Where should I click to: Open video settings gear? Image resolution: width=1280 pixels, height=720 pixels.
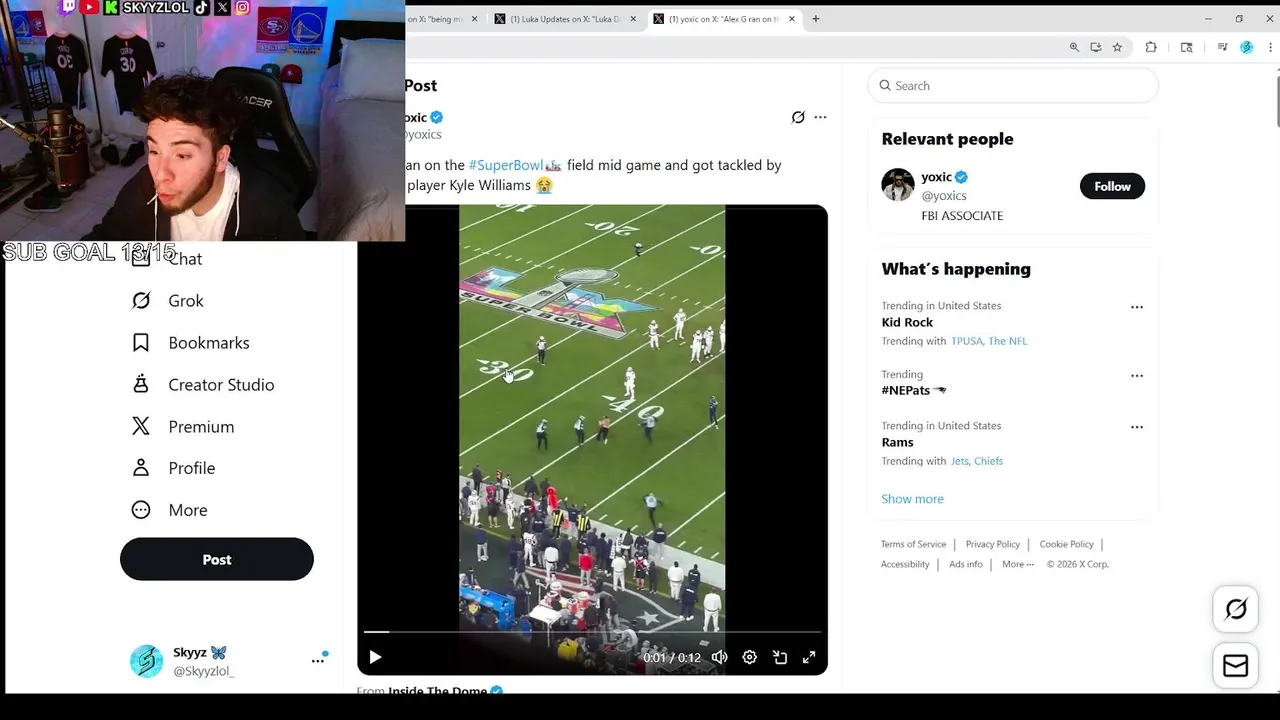point(749,657)
